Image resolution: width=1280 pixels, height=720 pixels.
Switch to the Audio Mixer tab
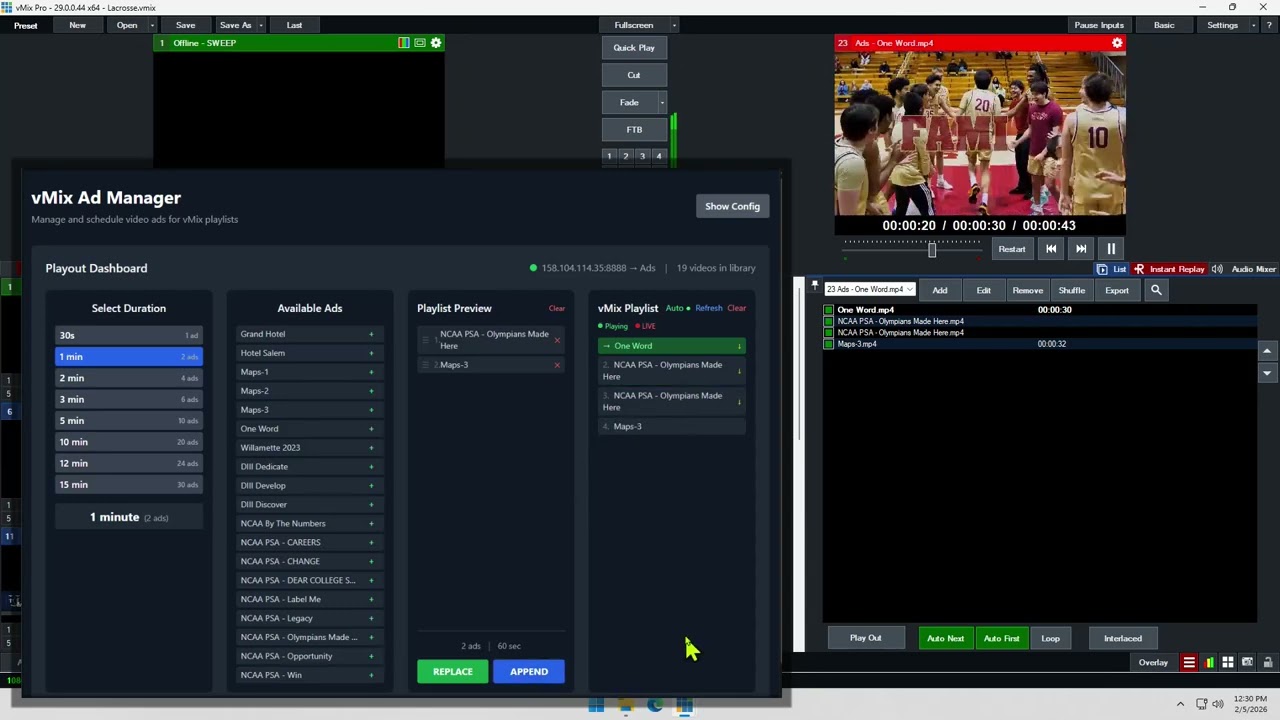pyautogui.click(x=1244, y=269)
